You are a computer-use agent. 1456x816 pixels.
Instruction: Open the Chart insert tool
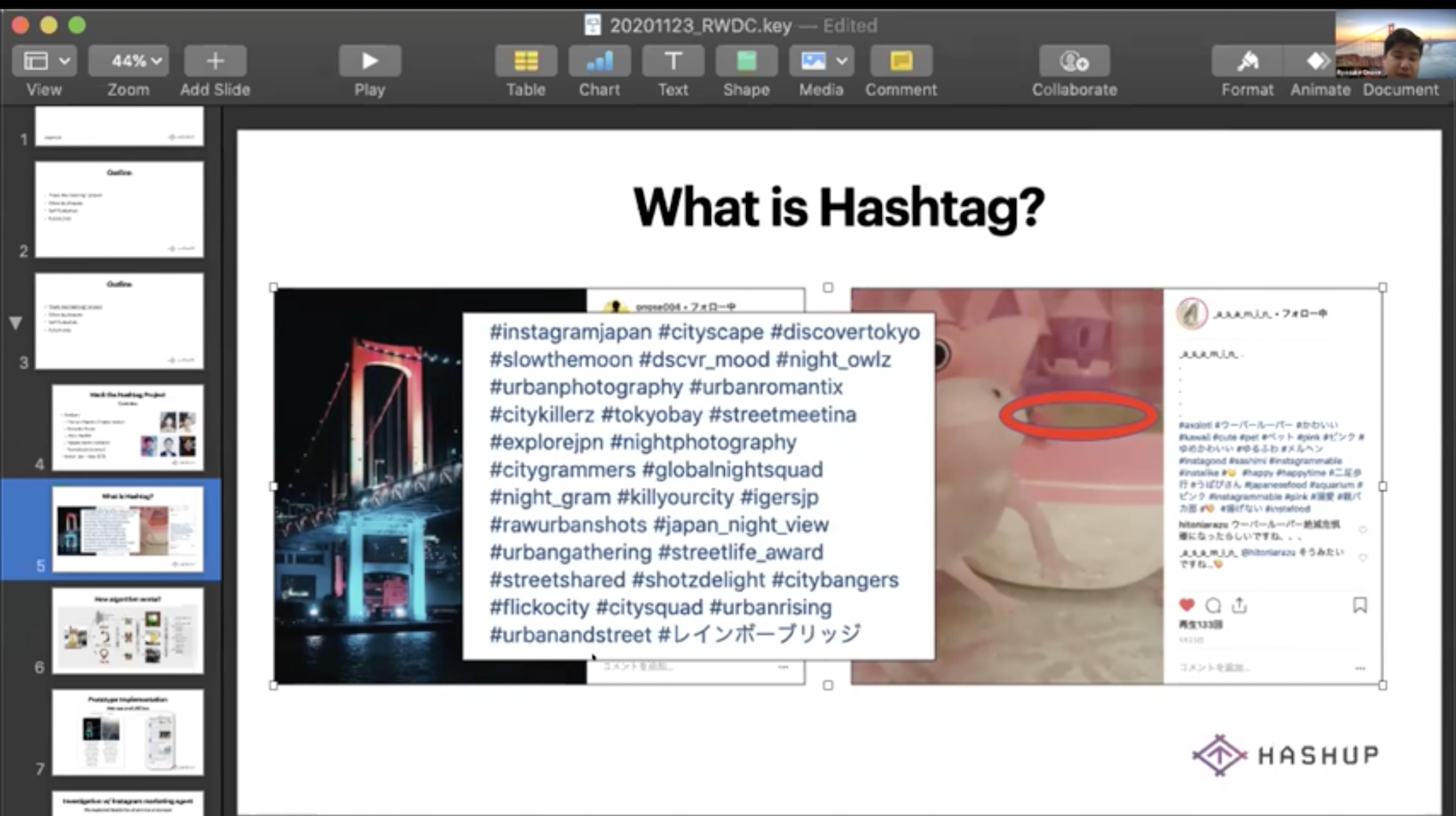coord(599,62)
